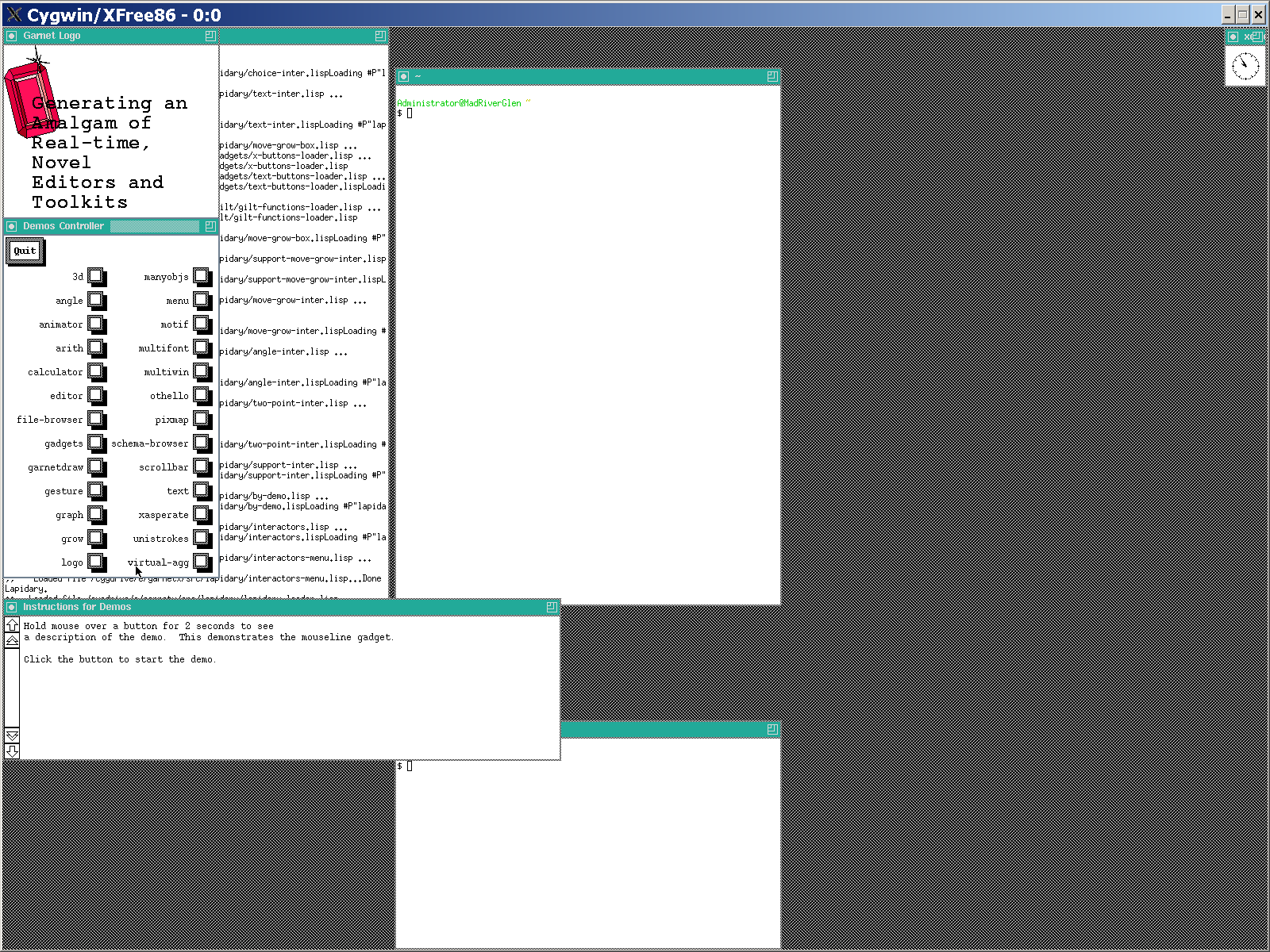Open window menu icon of xclock window

click(1233, 36)
